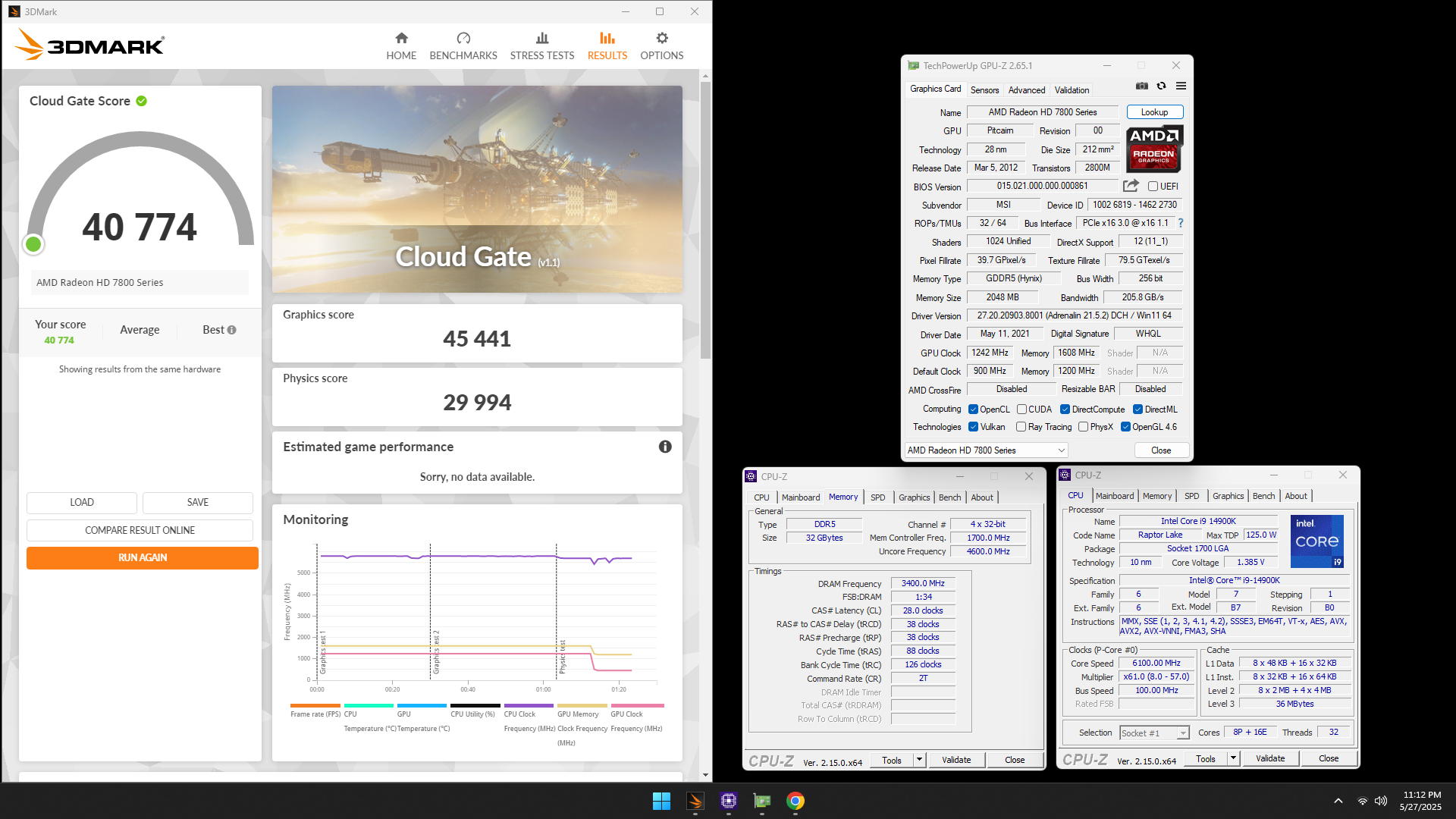Click AMD Radeon Graphics logo
The image size is (1456, 819).
(x=1154, y=149)
